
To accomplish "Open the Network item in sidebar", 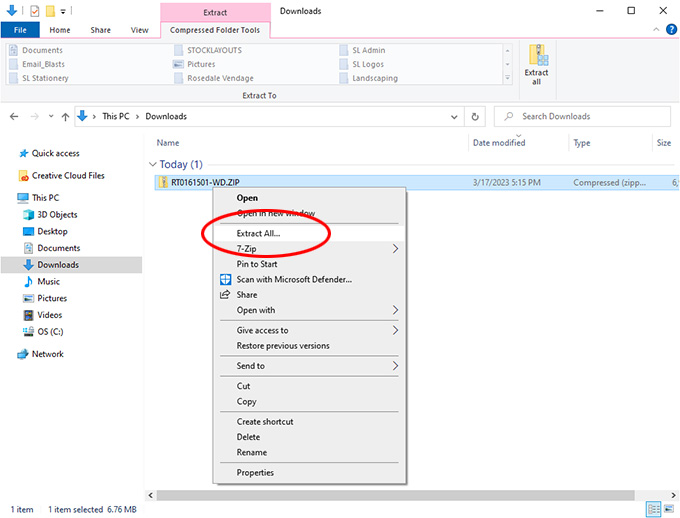I will click(47, 354).
